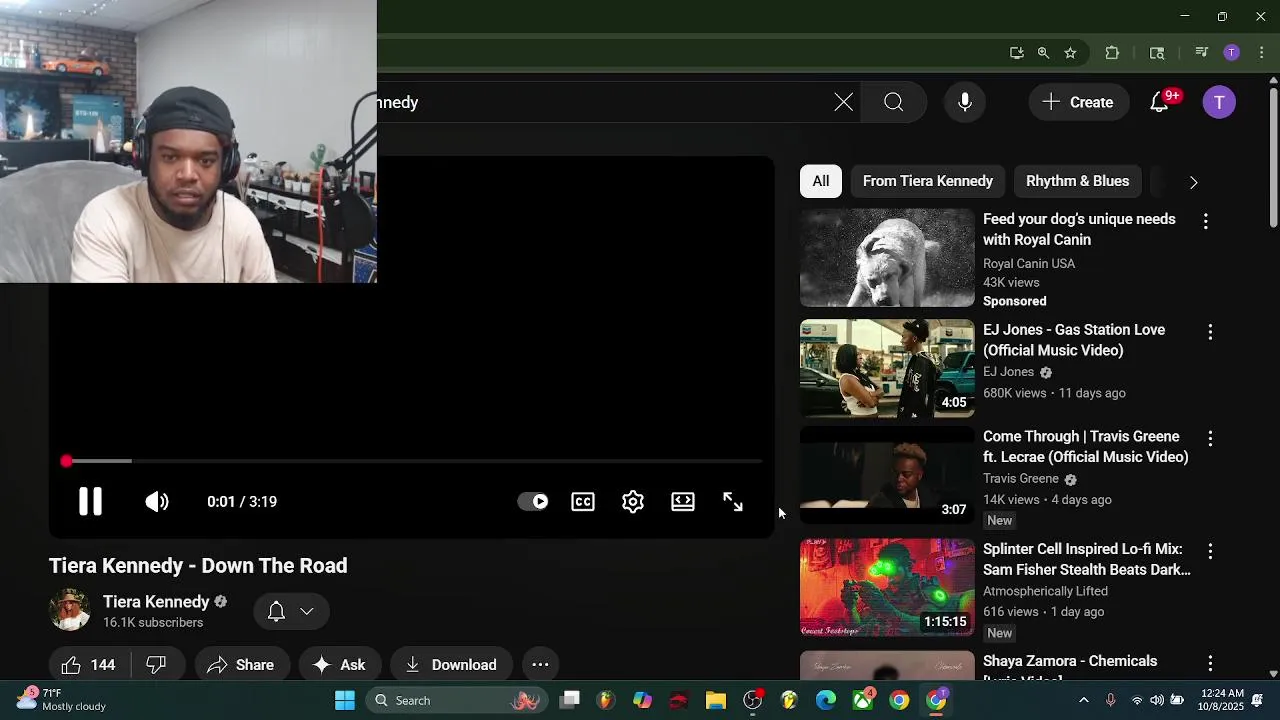Toggle the autoplay switch in the player
This screenshot has height=720, width=1280.
click(x=533, y=502)
